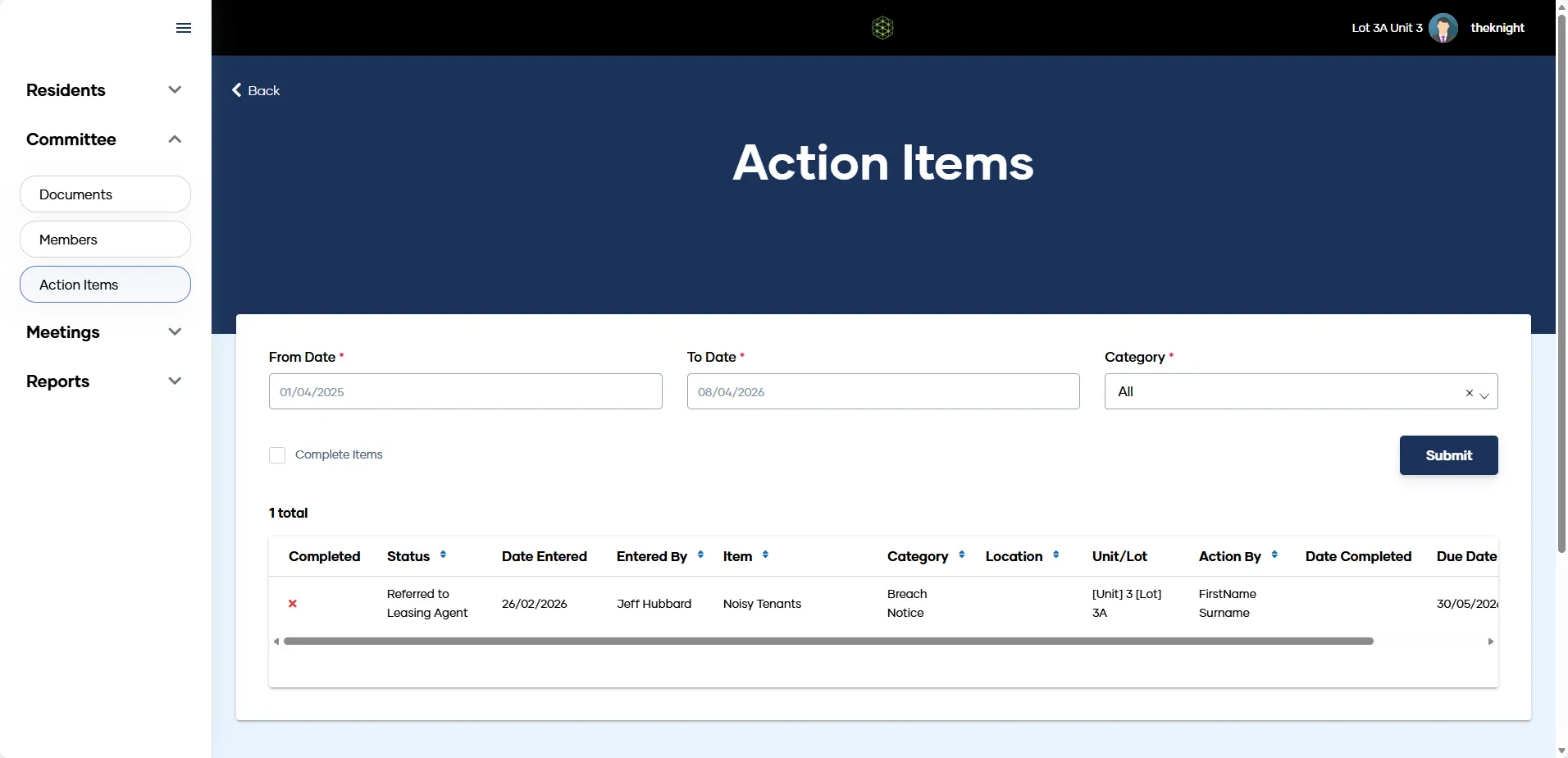The image size is (1568, 758).
Task: Sort table by Category column icon
Action: pos(961,555)
